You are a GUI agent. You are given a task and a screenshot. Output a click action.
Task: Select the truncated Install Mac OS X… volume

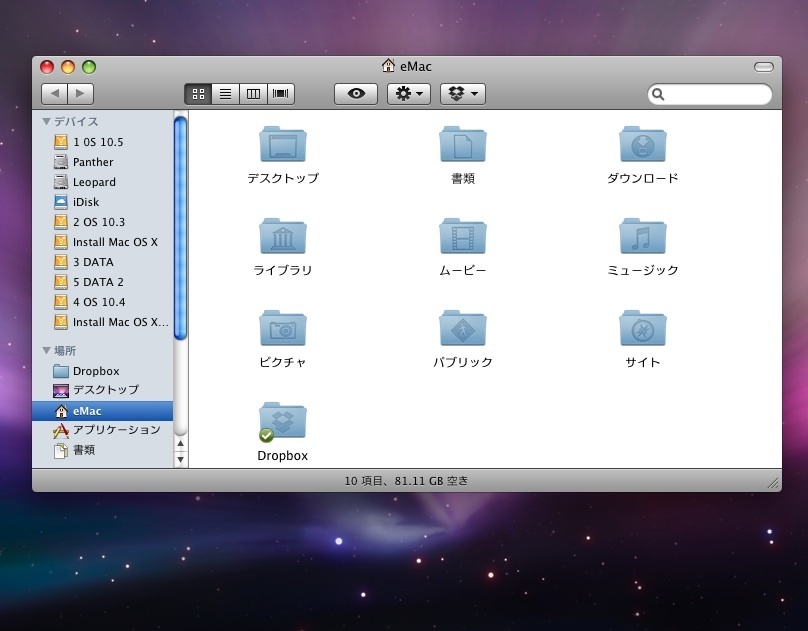(103, 322)
